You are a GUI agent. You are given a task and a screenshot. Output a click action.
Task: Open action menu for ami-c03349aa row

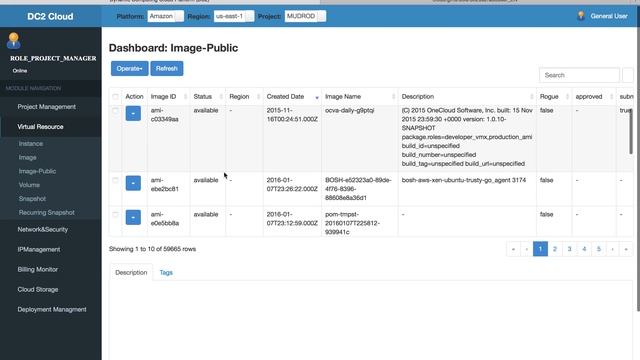133,113
